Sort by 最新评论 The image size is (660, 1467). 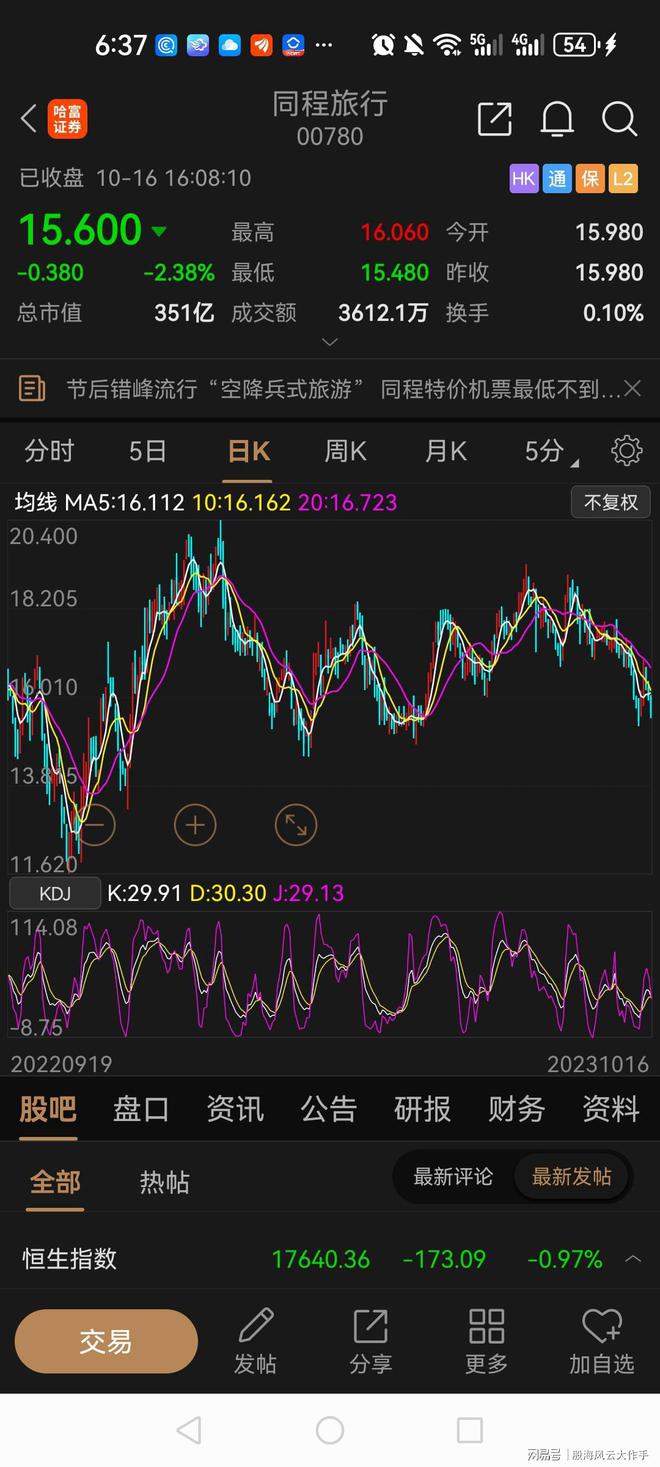coord(453,1177)
